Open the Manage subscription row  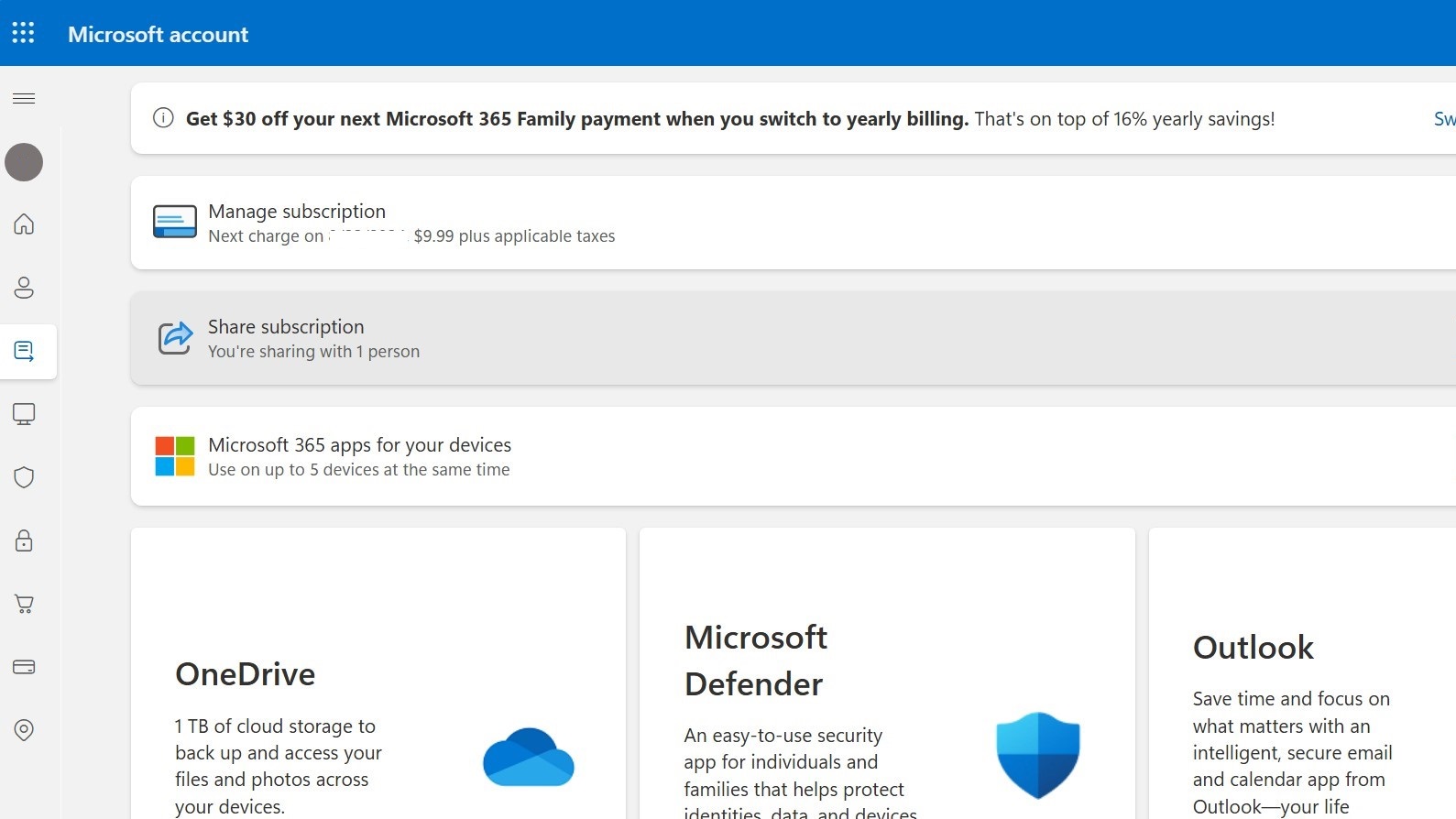click(794, 223)
